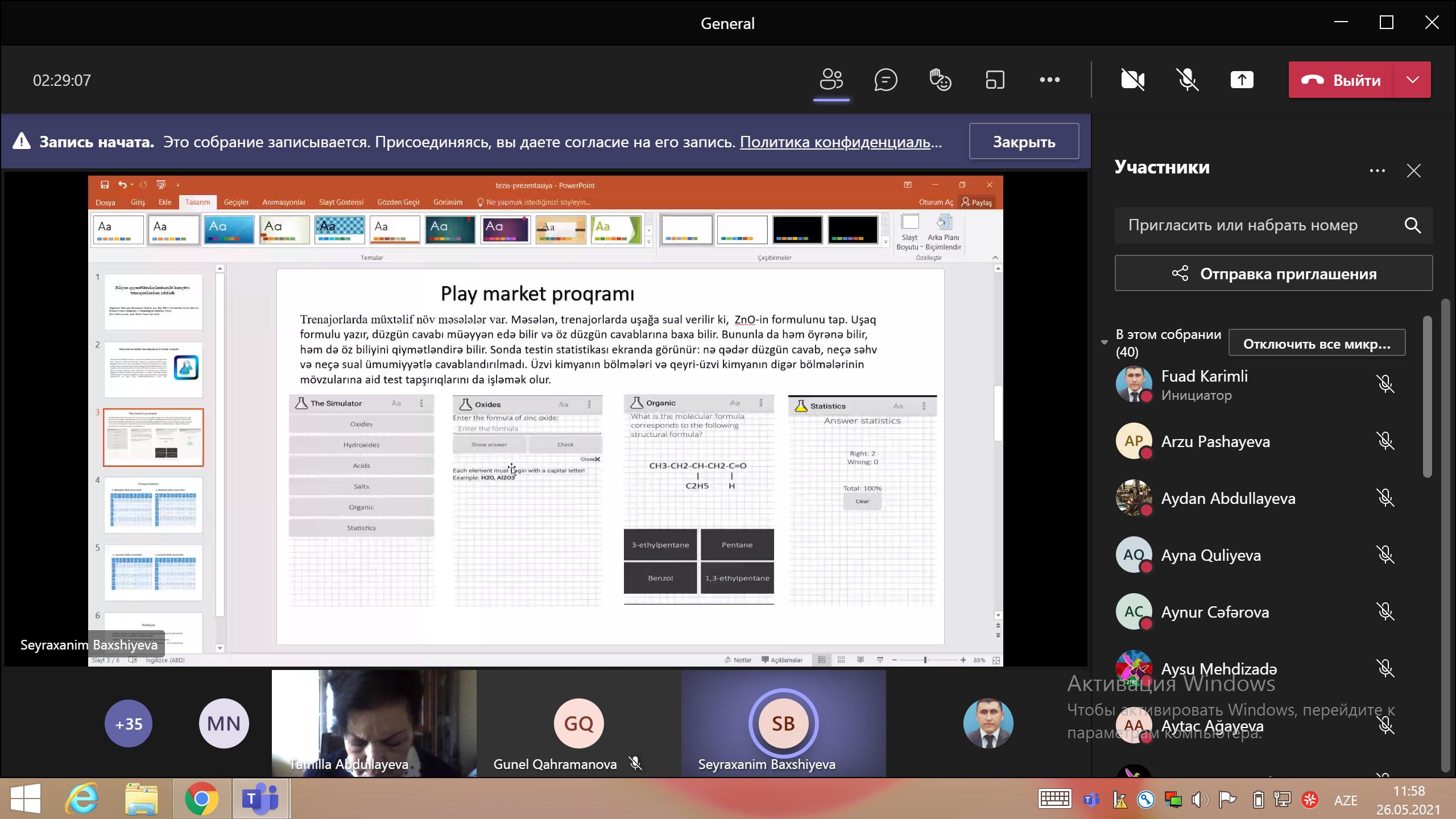Unmute the microphone in meeting toolbar
1456x819 pixels.
[x=1187, y=80]
